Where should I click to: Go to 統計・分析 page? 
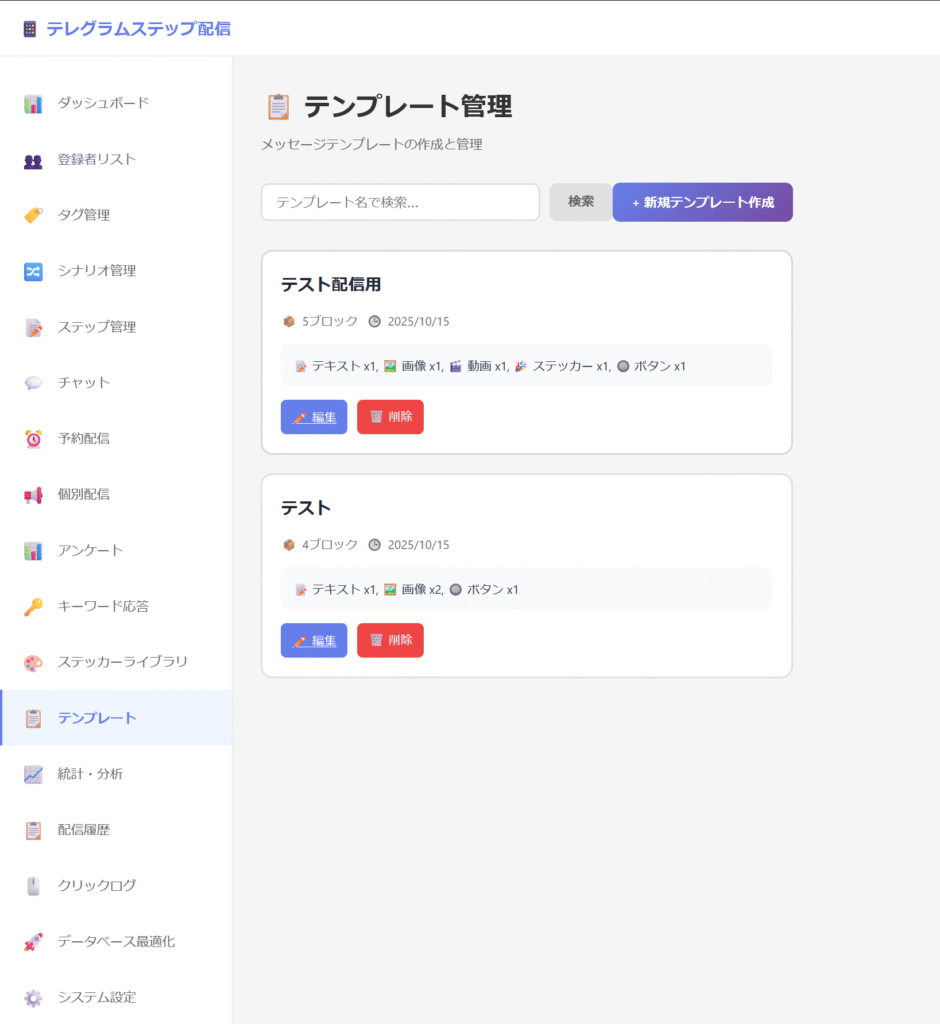click(90, 773)
